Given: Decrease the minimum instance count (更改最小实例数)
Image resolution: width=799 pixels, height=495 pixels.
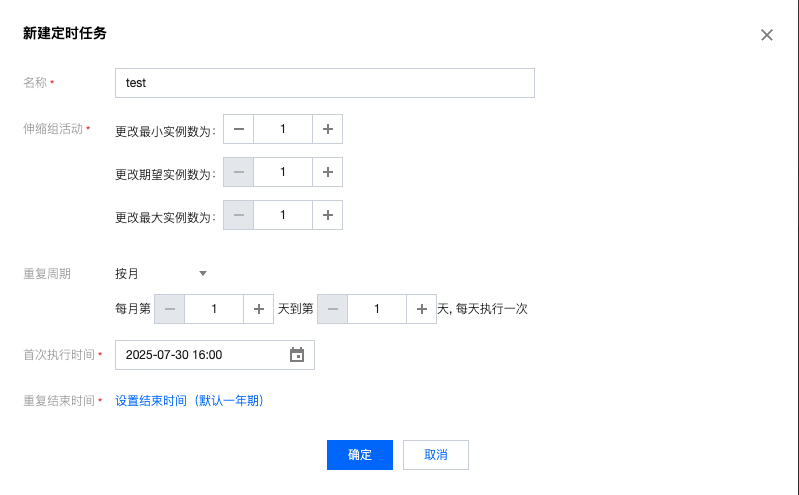Looking at the screenshot, I should point(239,129).
